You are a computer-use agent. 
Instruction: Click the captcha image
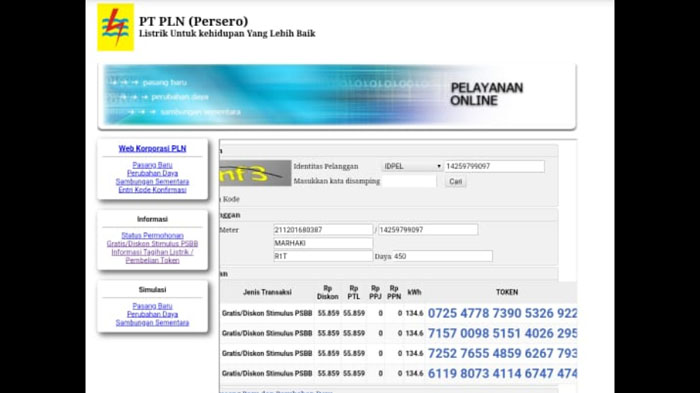[x=255, y=173]
